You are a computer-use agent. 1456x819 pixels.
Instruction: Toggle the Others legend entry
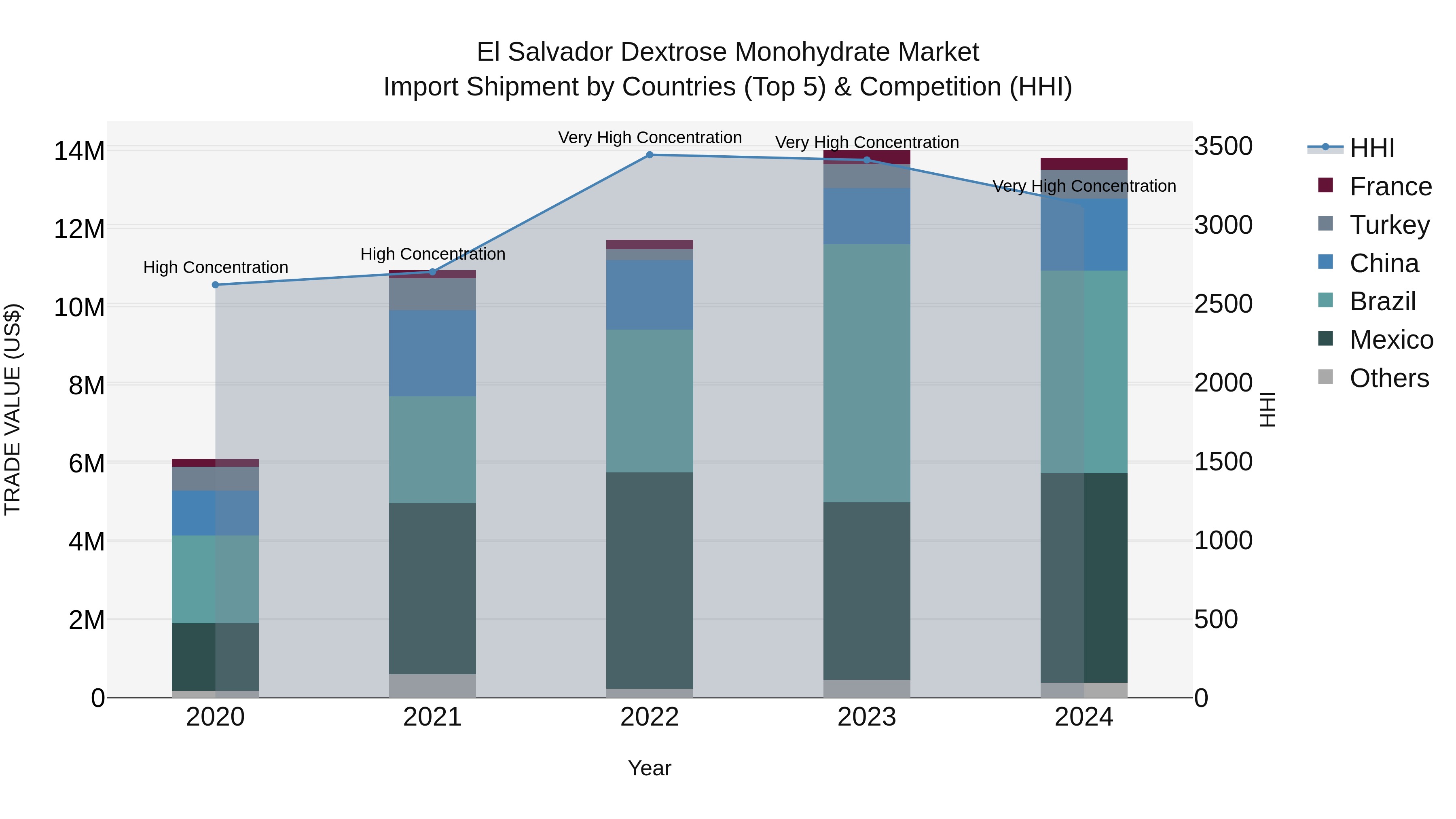[1373, 378]
